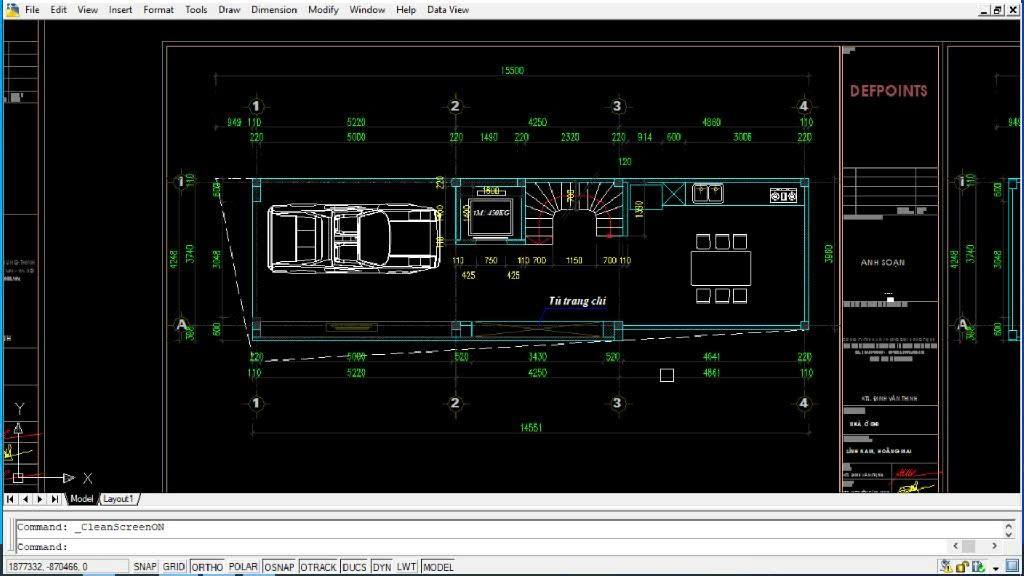Enable SNAP mode on the status bar
Image resolution: width=1024 pixels, height=576 pixels.
click(144, 566)
